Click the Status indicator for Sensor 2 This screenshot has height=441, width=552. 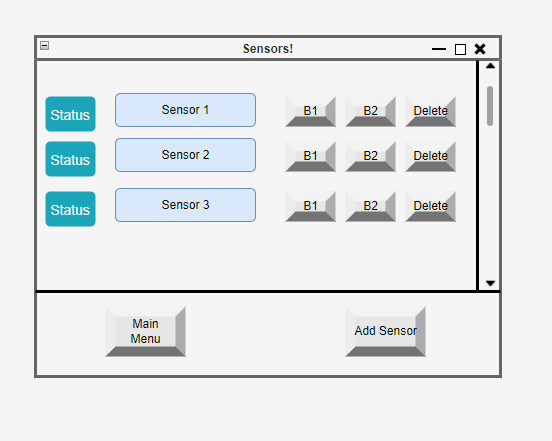[70, 159]
